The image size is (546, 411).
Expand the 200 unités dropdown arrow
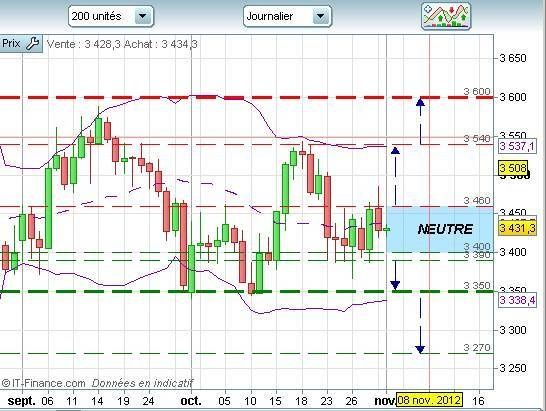[x=142, y=16]
